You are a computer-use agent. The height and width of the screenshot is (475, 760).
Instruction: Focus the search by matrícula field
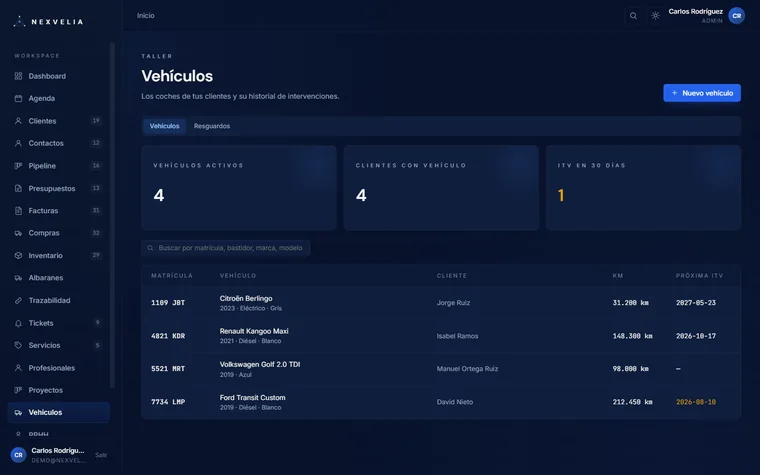click(x=226, y=248)
